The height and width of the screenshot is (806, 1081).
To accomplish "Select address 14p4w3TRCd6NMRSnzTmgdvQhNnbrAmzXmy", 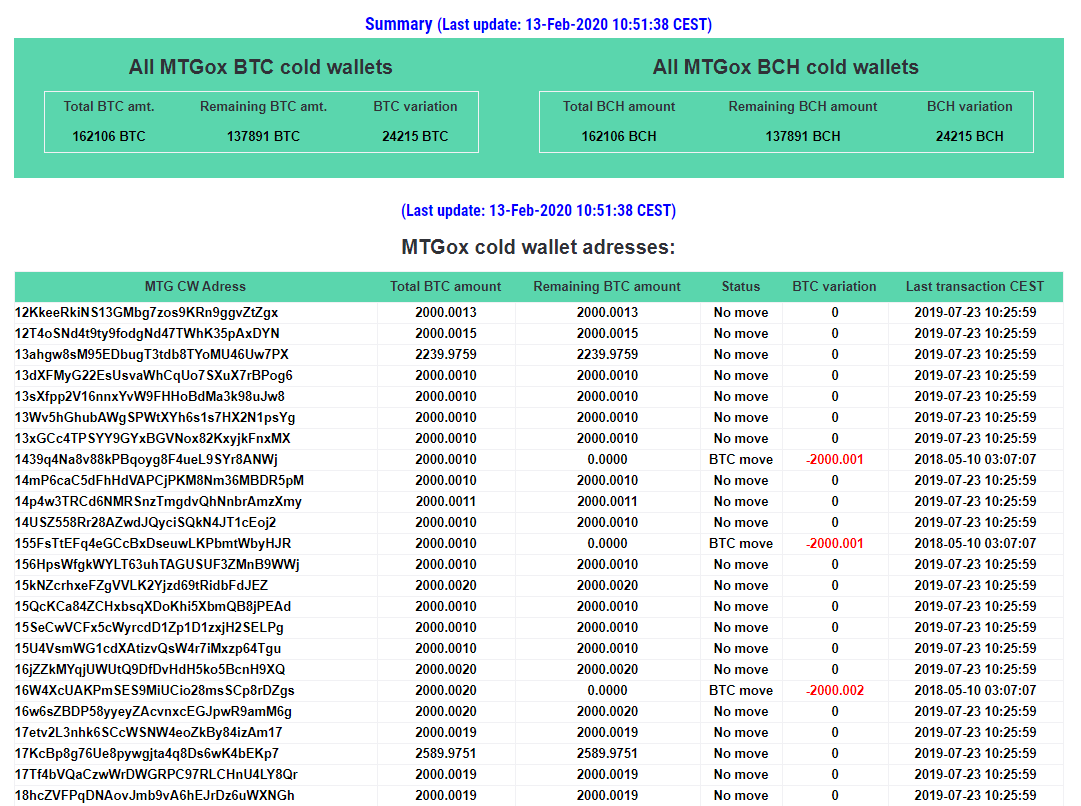I will click(x=158, y=501).
